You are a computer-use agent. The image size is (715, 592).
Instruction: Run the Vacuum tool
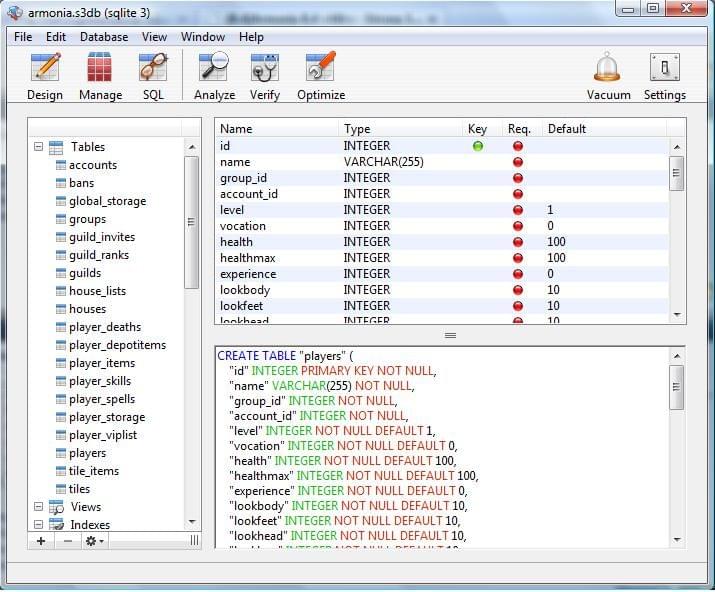coord(608,76)
